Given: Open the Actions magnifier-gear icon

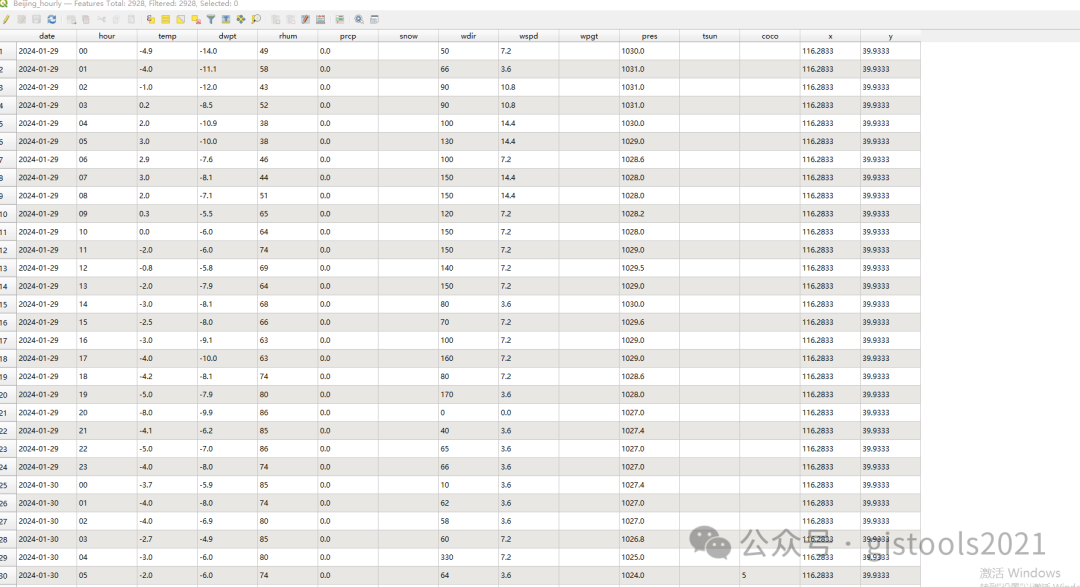Looking at the screenshot, I should [x=359, y=19].
